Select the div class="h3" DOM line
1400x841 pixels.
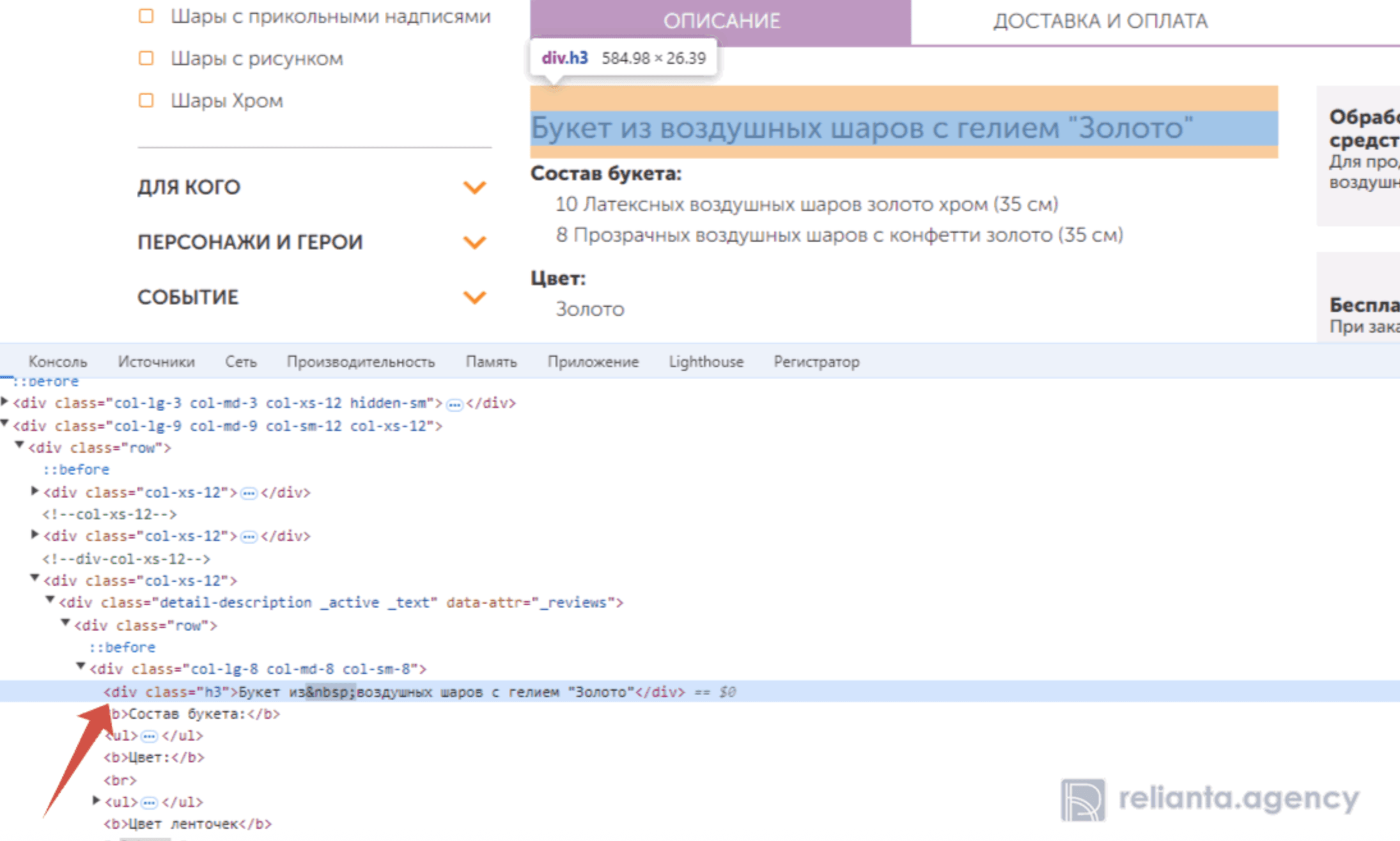point(384,692)
